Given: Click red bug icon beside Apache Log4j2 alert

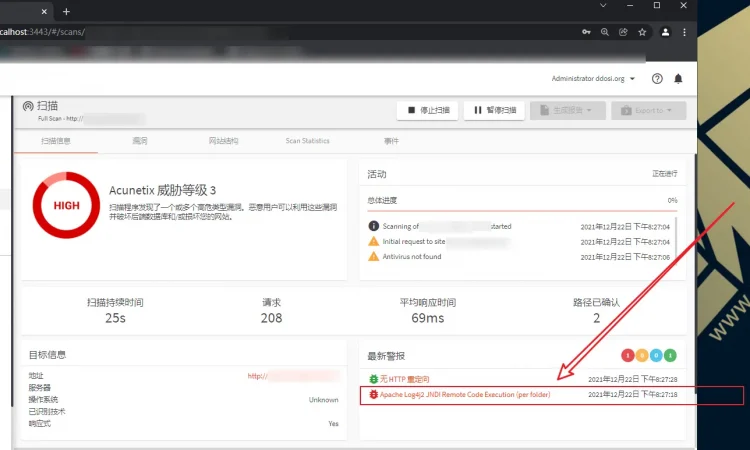Looking at the screenshot, I should [374, 395].
